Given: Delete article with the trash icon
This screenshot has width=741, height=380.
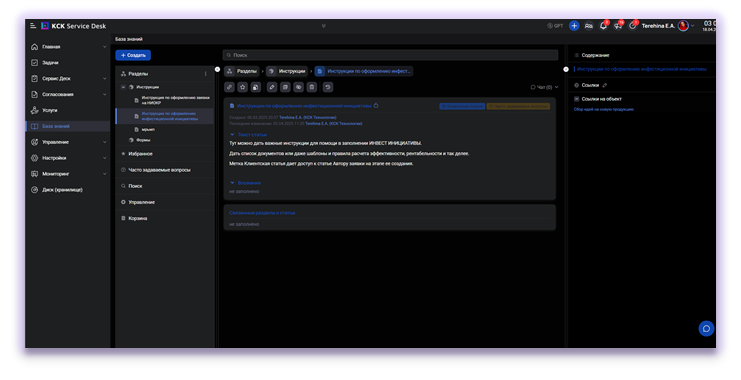Looking at the screenshot, I should coord(312,87).
